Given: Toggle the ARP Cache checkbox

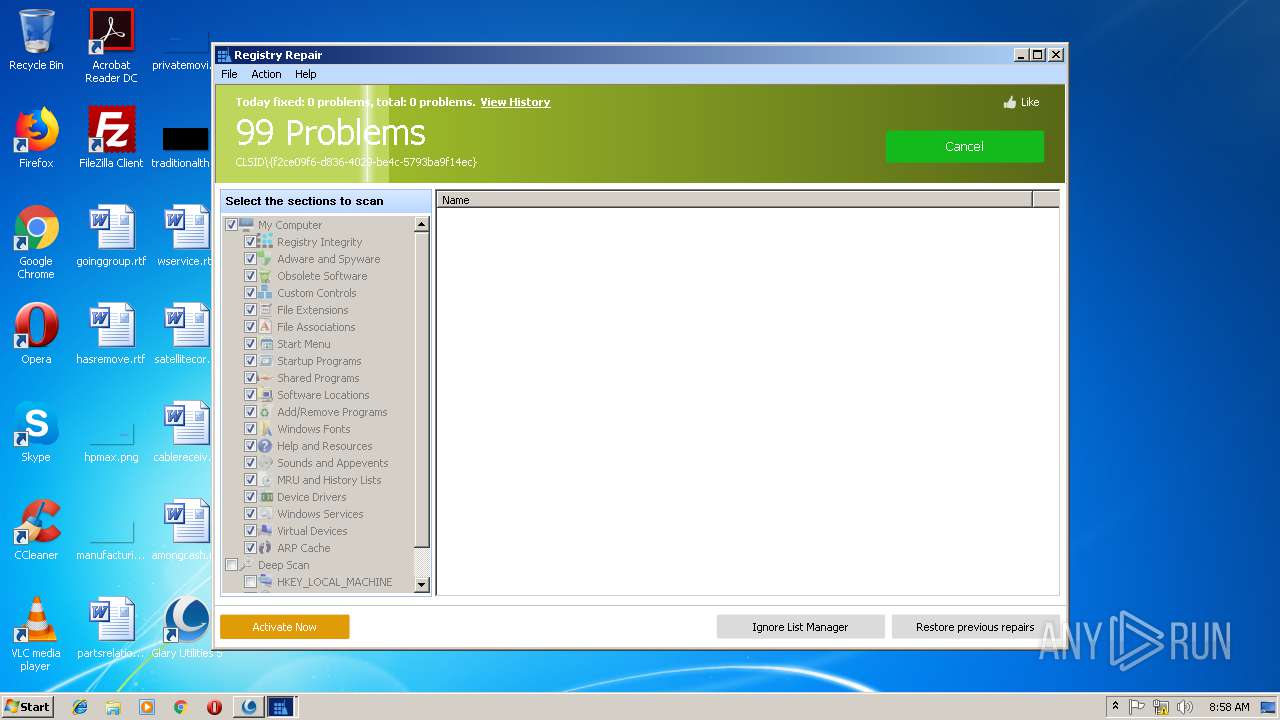Looking at the screenshot, I should (251, 548).
